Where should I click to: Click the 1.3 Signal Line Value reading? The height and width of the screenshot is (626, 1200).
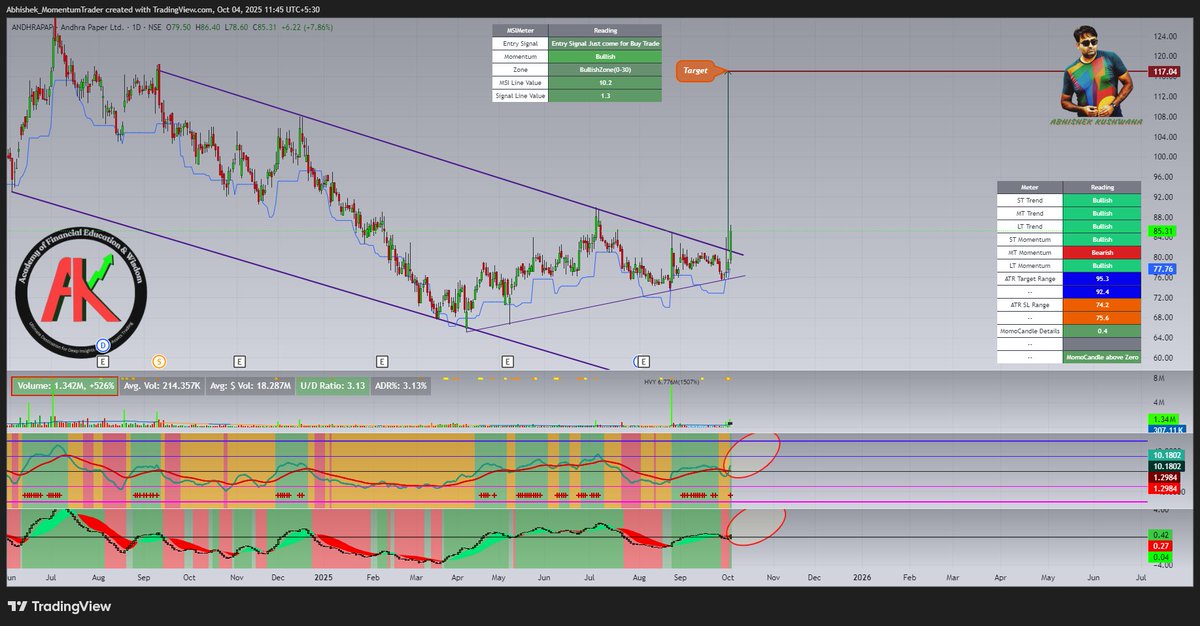(x=605, y=96)
